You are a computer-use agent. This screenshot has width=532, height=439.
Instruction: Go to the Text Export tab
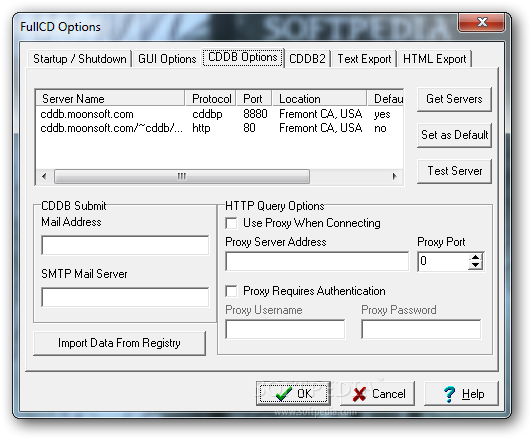click(x=364, y=59)
